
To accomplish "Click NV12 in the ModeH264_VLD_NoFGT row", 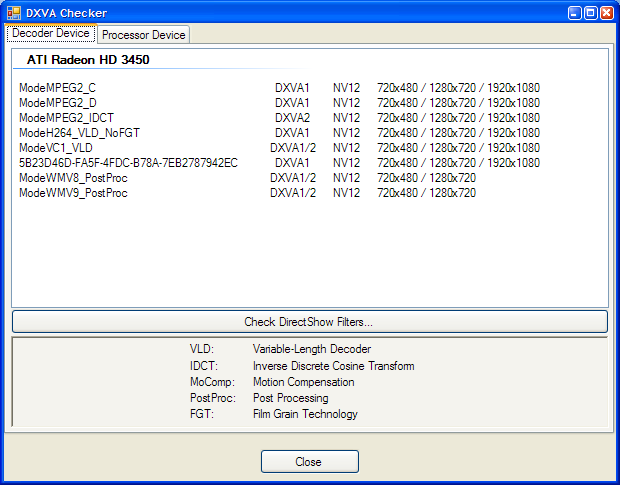I will click(346, 133).
